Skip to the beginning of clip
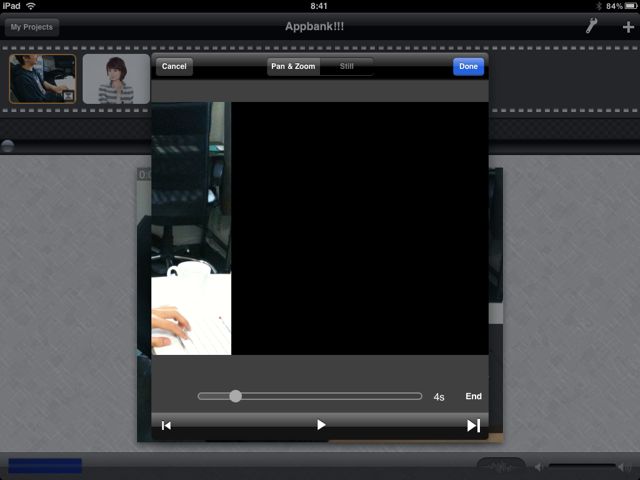640x480 pixels. pos(166,425)
